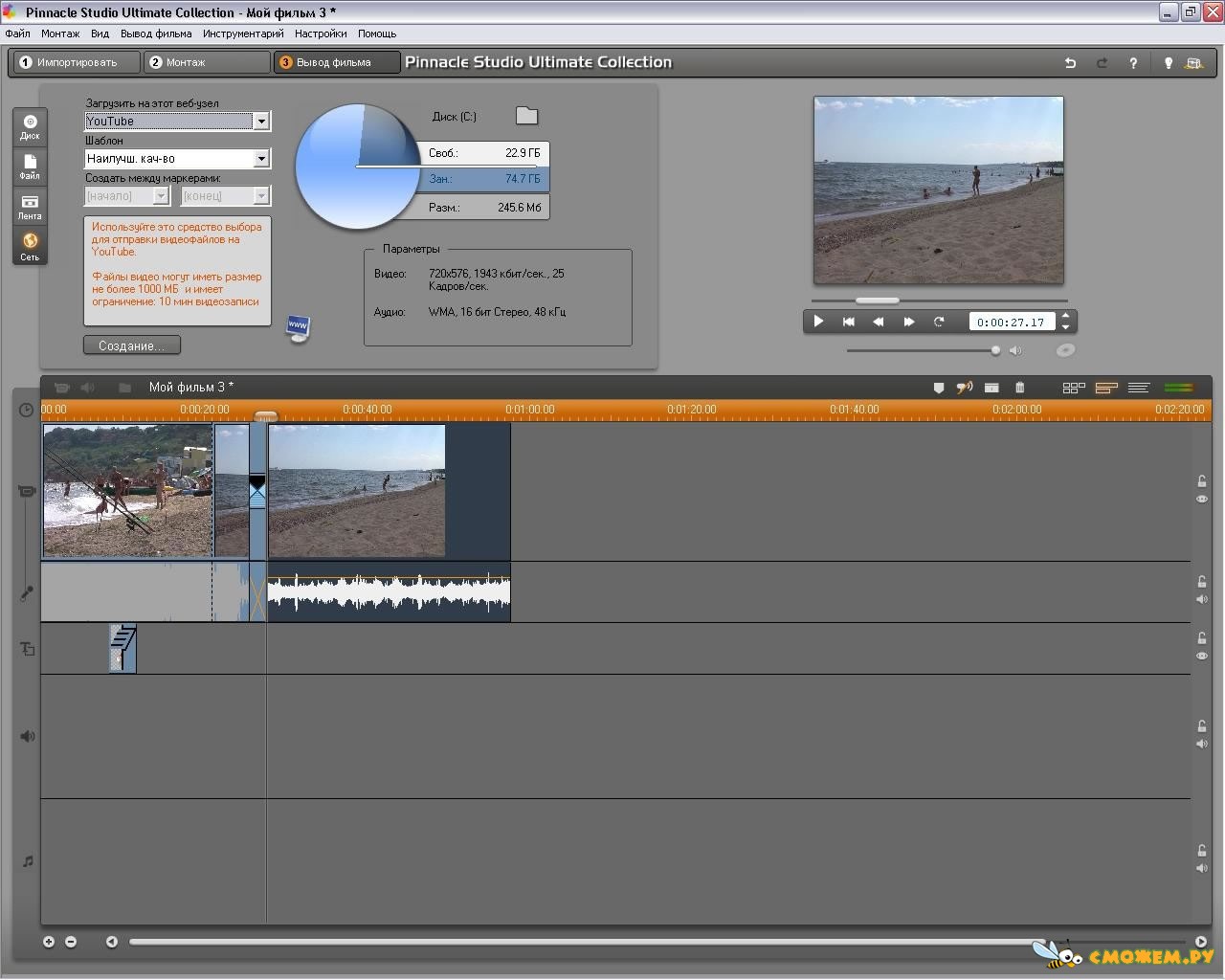1225x980 pixels.
Task: Click the disk C folder icon
Action: (x=526, y=116)
